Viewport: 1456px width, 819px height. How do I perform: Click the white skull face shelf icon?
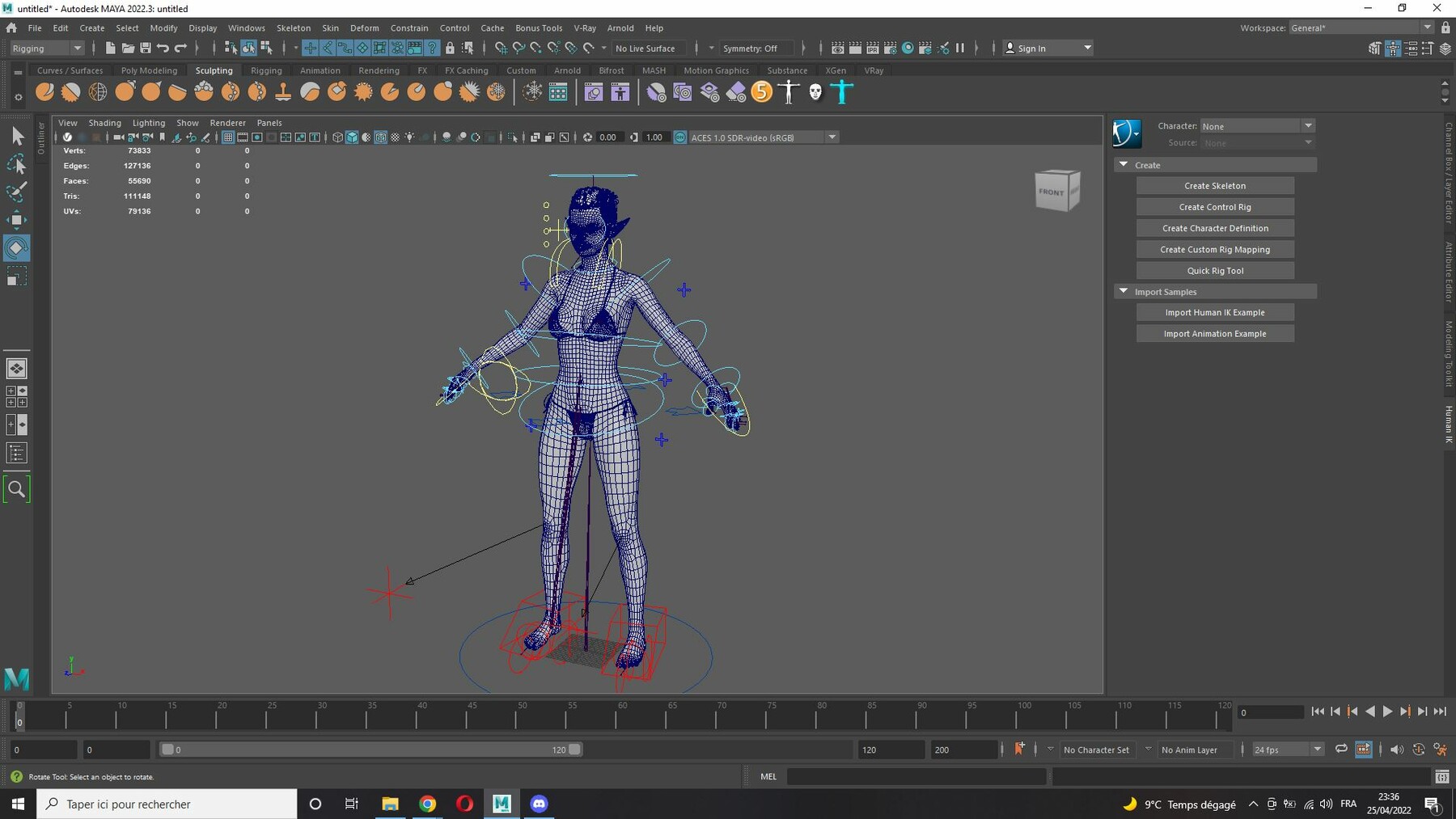815,92
